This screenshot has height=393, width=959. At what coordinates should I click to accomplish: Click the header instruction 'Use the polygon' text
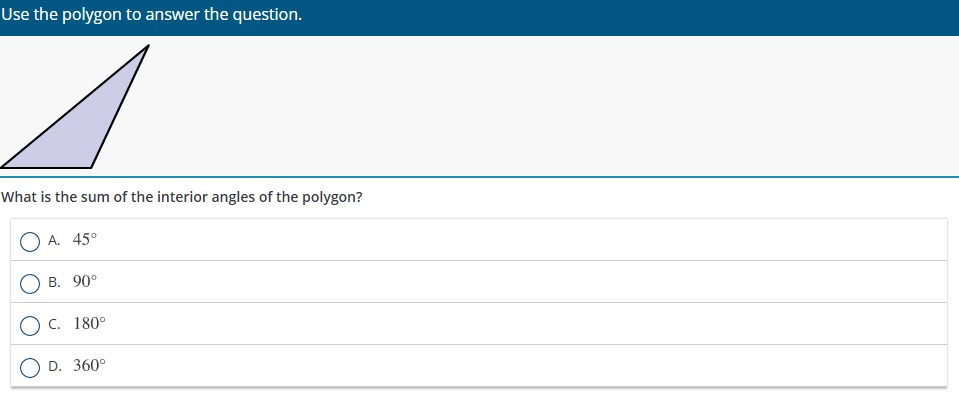click(x=62, y=15)
